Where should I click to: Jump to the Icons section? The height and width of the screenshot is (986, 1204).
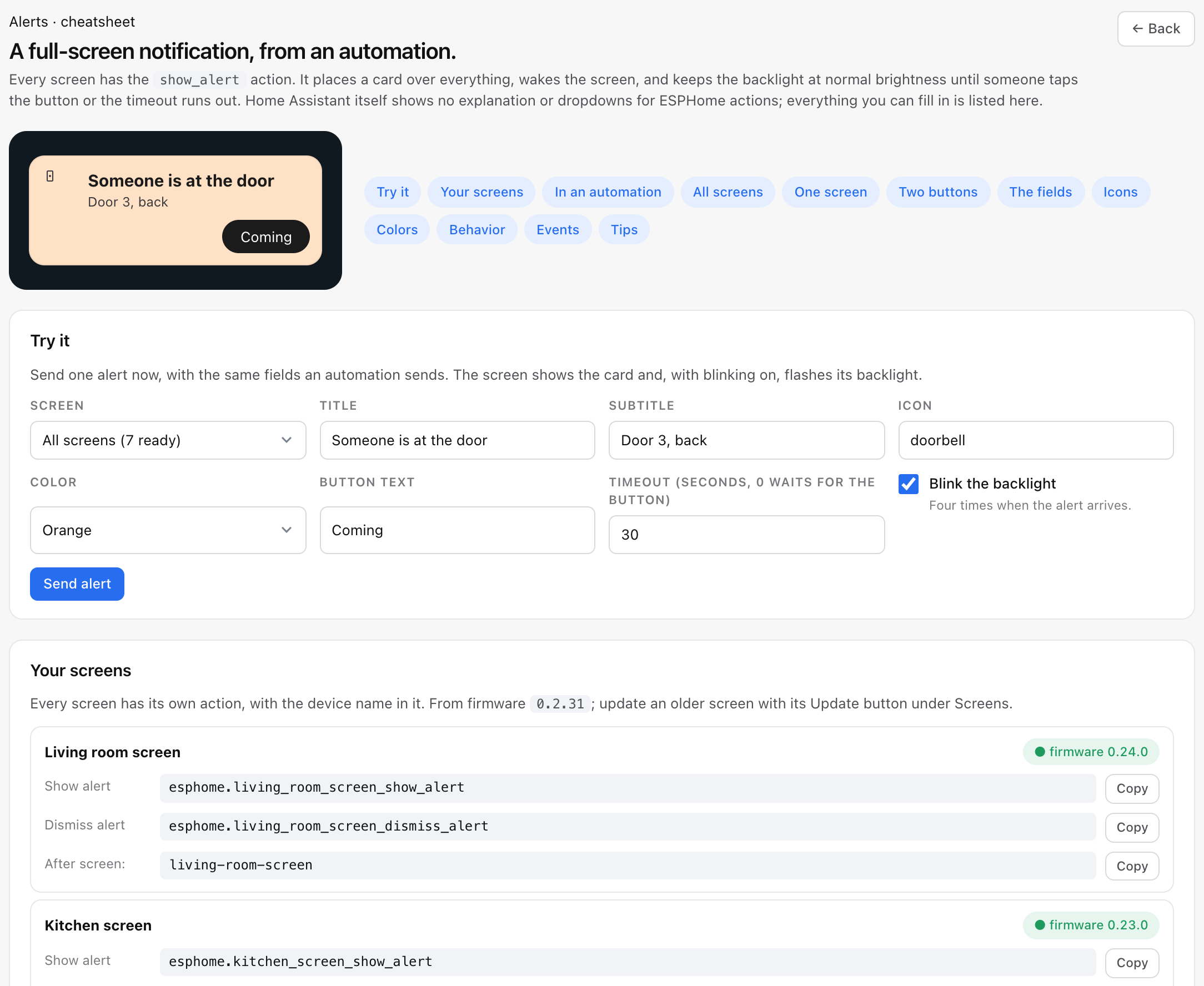click(1120, 192)
